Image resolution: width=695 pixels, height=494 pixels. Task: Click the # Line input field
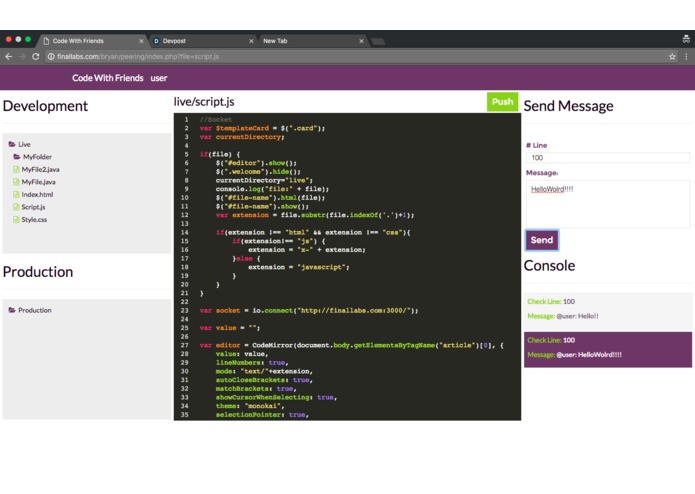click(x=608, y=158)
